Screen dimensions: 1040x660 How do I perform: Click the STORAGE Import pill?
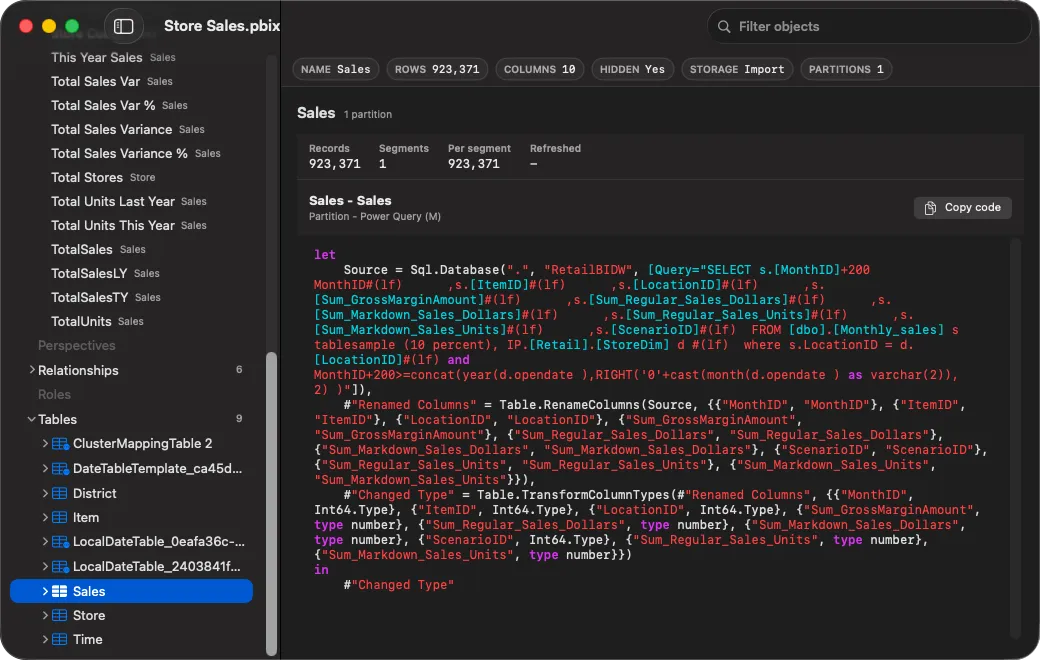point(737,69)
